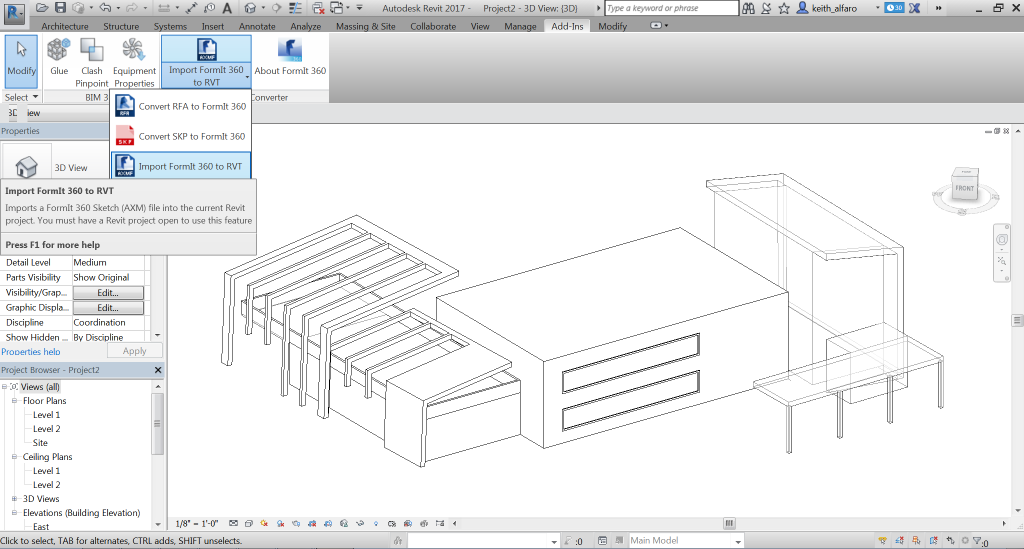1024x549 pixels.
Task: Open the Properties help link
Action: click(x=31, y=351)
